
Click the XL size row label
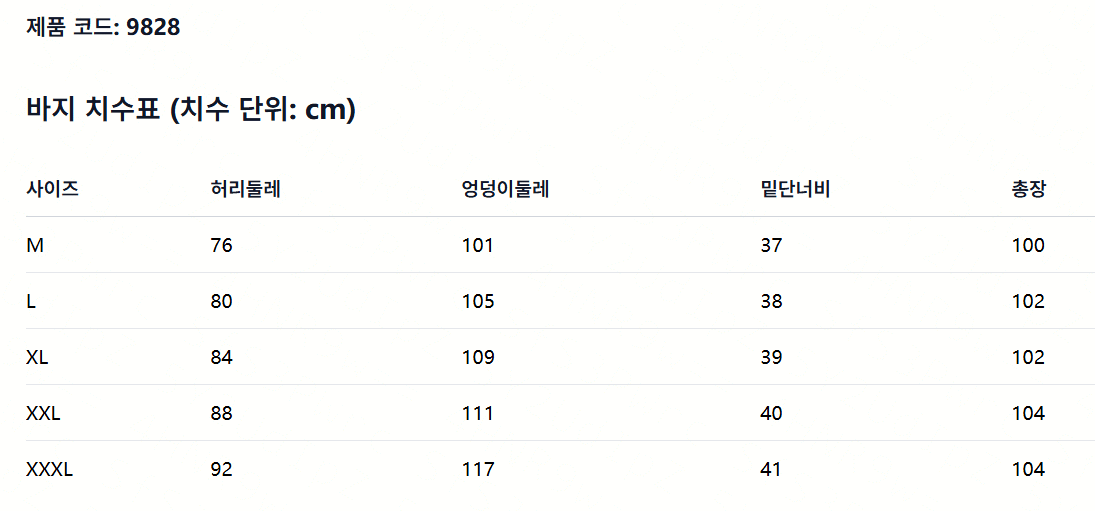pyautogui.click(x=37, y=357)
